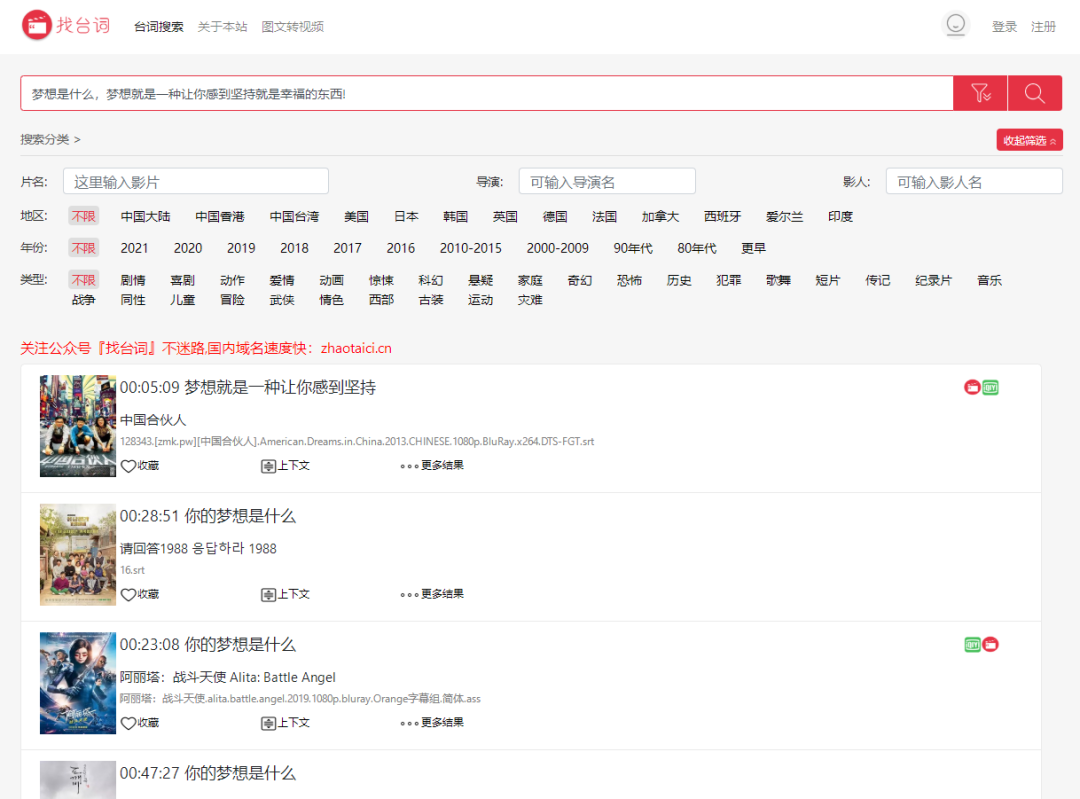Select 90年代 year filter

coord(633,248)
